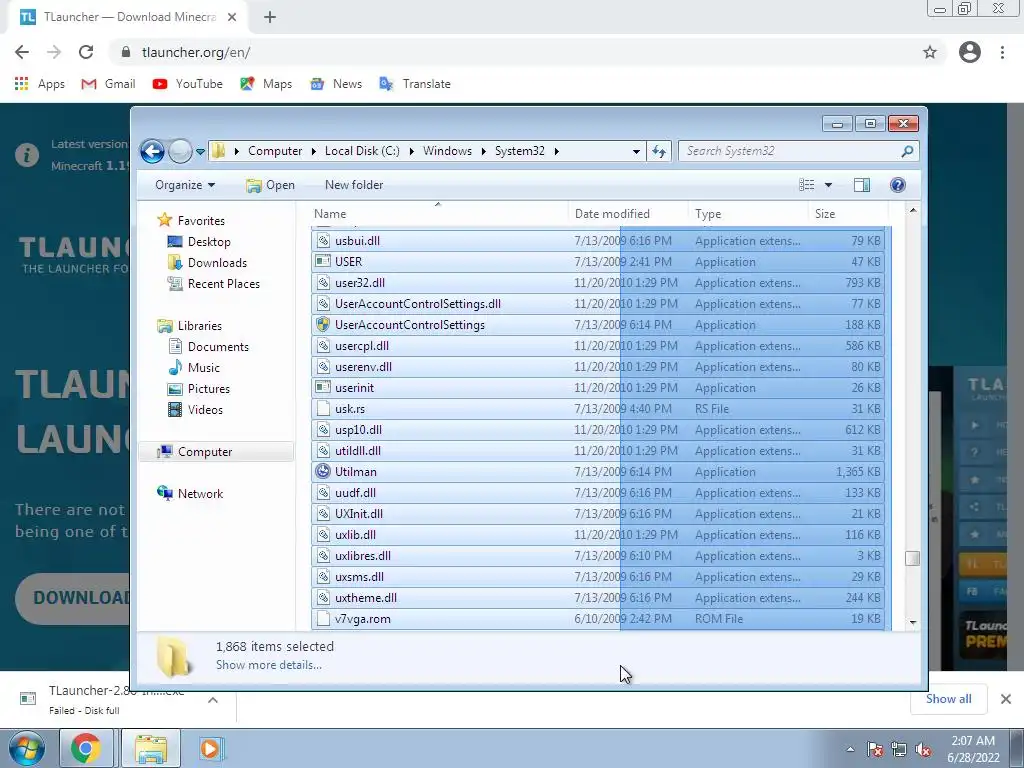Click the search magnifier icon

tap(907, 151)
